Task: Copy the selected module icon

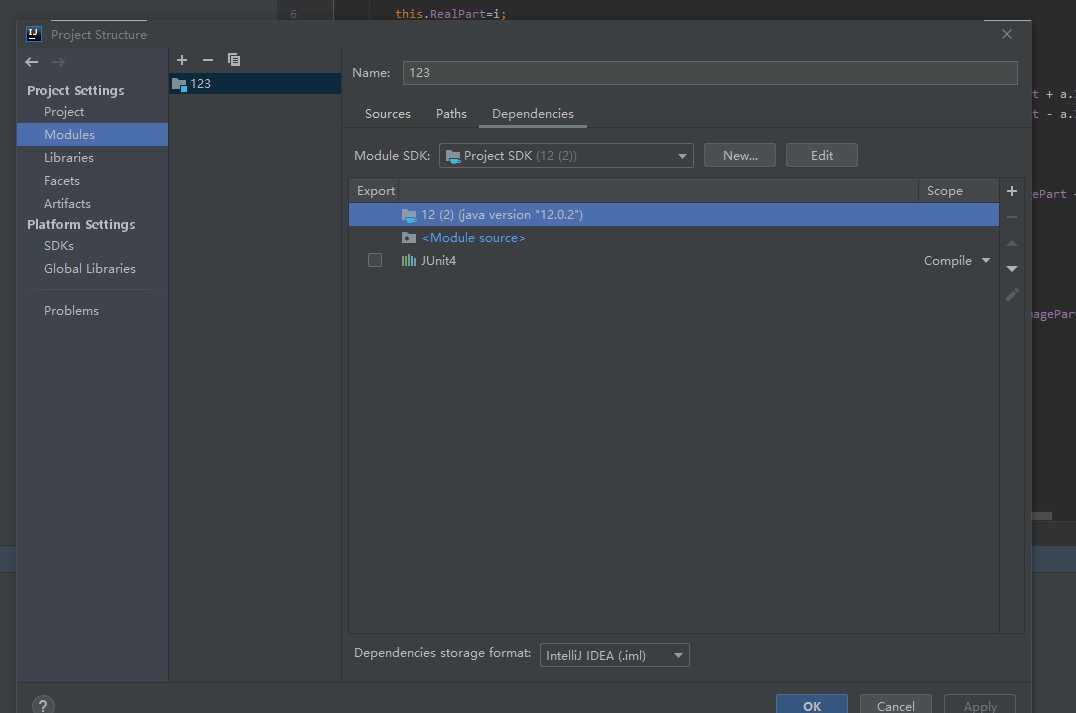Action: (x=234, y=60)
